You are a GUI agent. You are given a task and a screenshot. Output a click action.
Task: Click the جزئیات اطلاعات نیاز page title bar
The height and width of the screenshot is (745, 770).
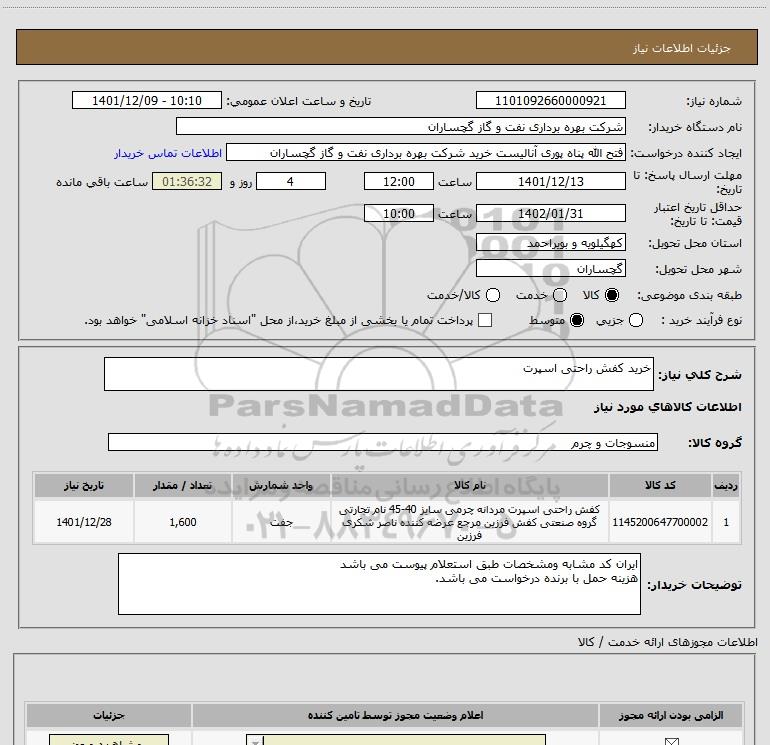click(387, 47)
